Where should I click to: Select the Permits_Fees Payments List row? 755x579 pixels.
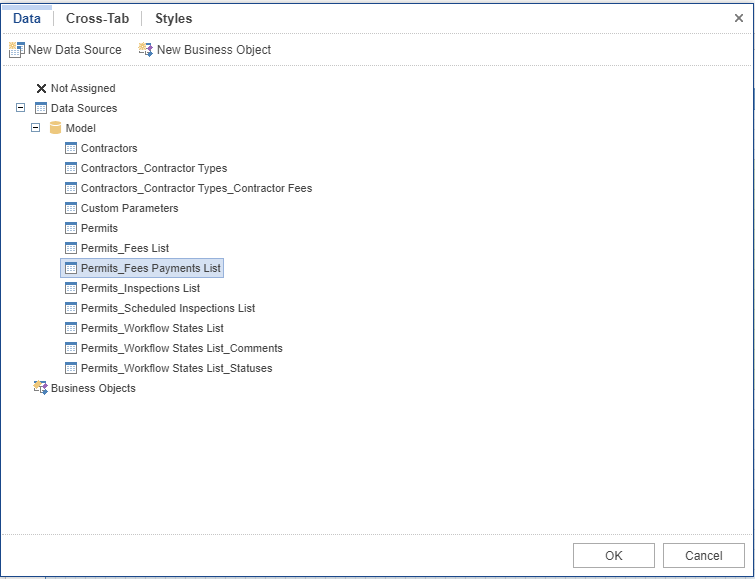142,268
